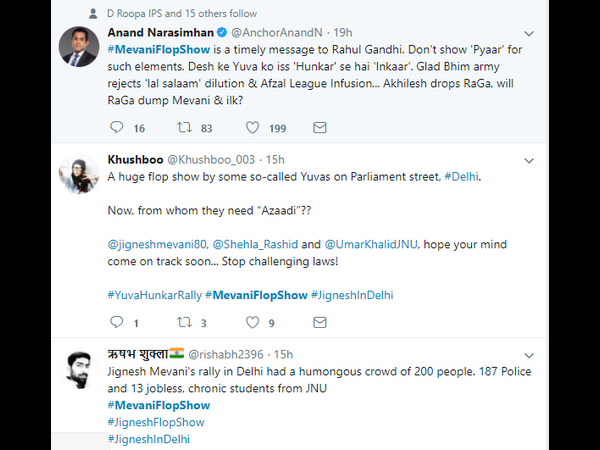Reply to Khushboo's tweet
Viewport: 600px width, 450px height.
click(x=117, y=323)
